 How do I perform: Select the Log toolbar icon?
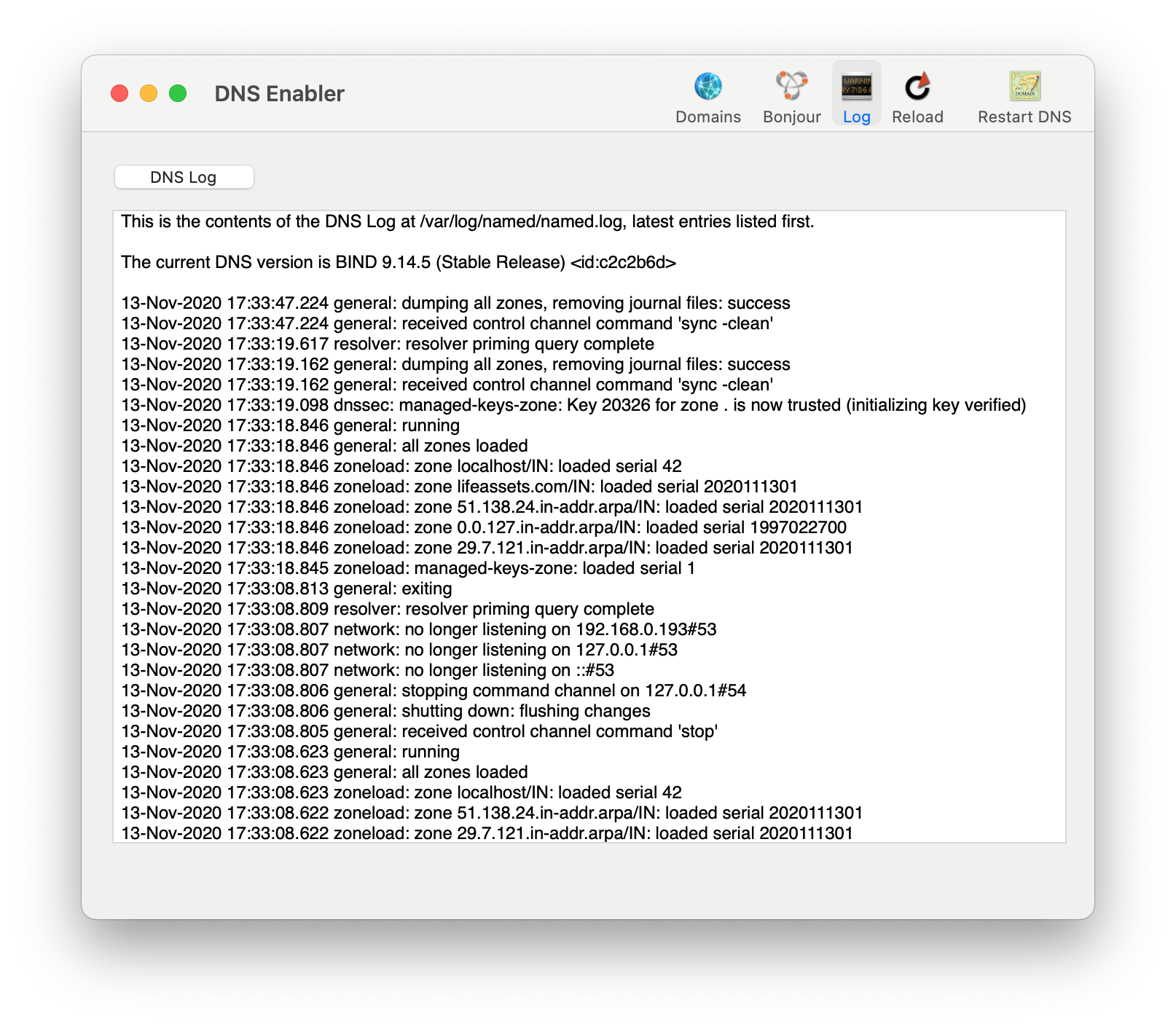click(x=856, y=87)
